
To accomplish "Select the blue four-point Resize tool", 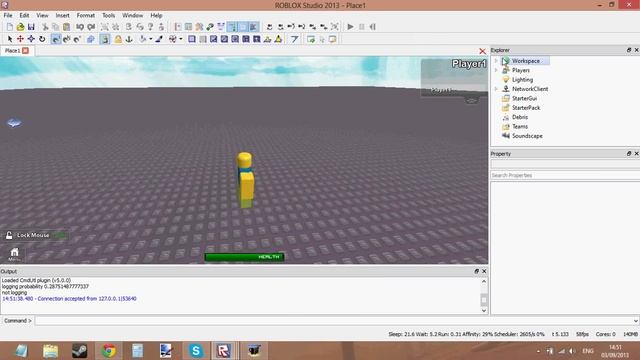I will pyautogui.click(x=31, y=39).
